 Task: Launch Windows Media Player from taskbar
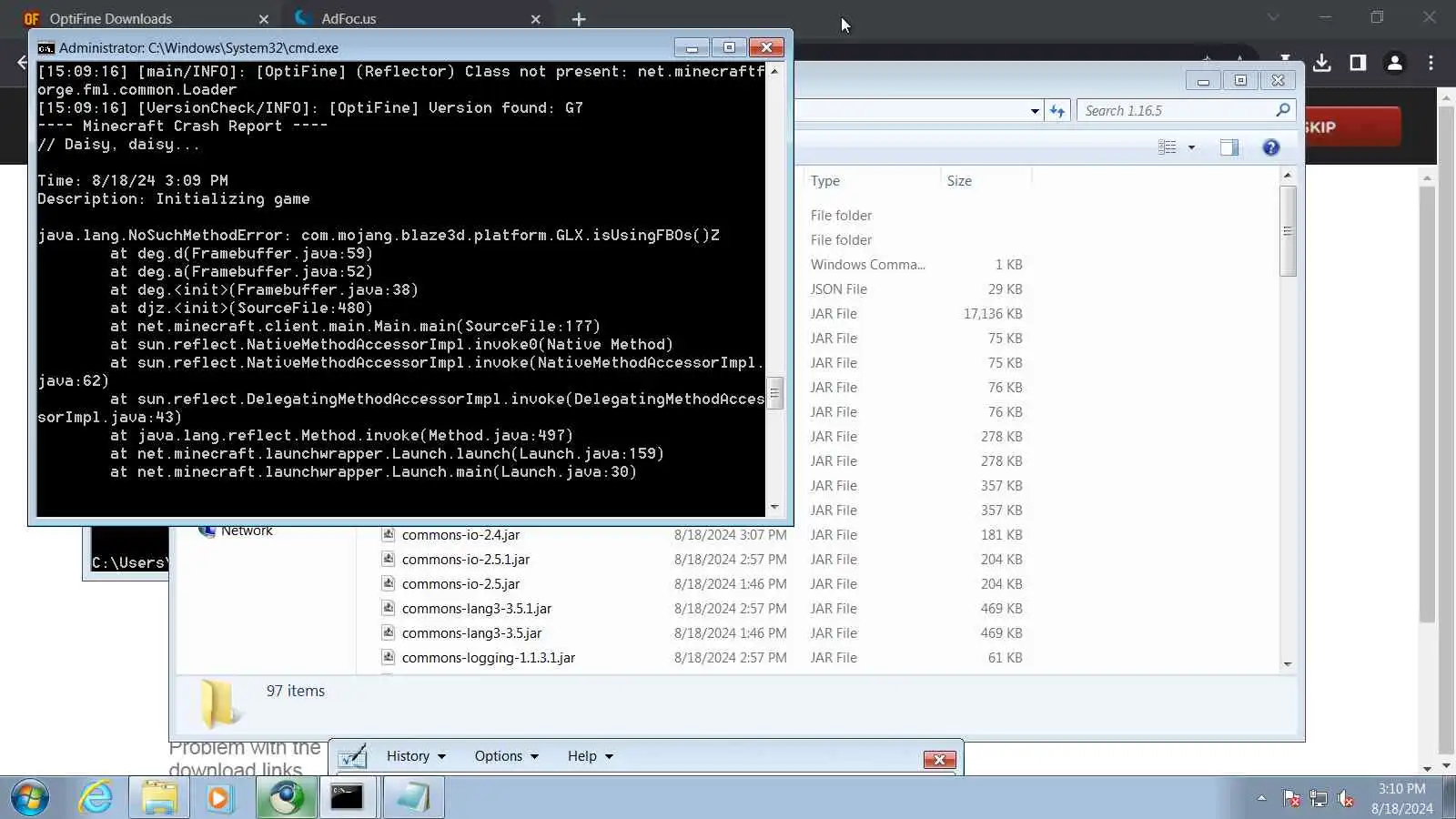click(x=219, y=798)
